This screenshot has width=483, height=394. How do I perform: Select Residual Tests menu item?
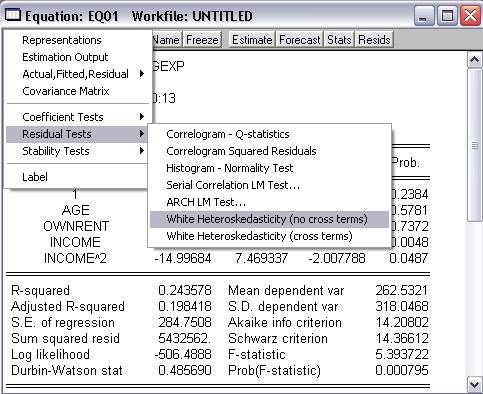point(77,134)
